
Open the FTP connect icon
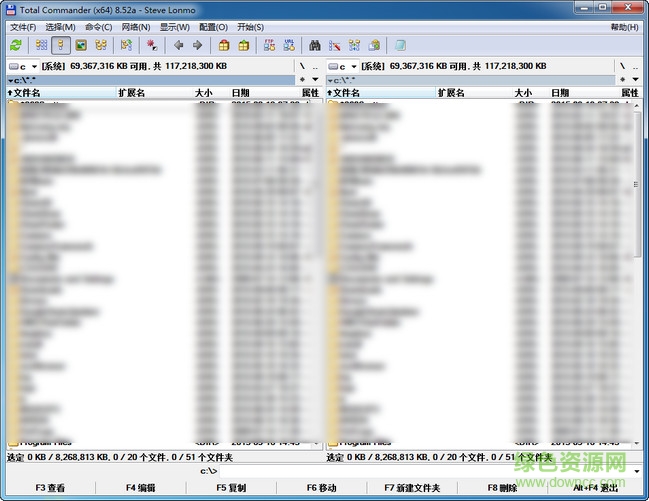269,45
